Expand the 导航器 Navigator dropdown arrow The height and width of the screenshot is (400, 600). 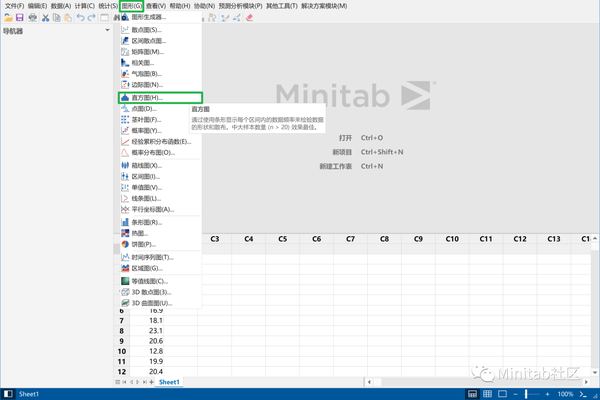(108, 30)
